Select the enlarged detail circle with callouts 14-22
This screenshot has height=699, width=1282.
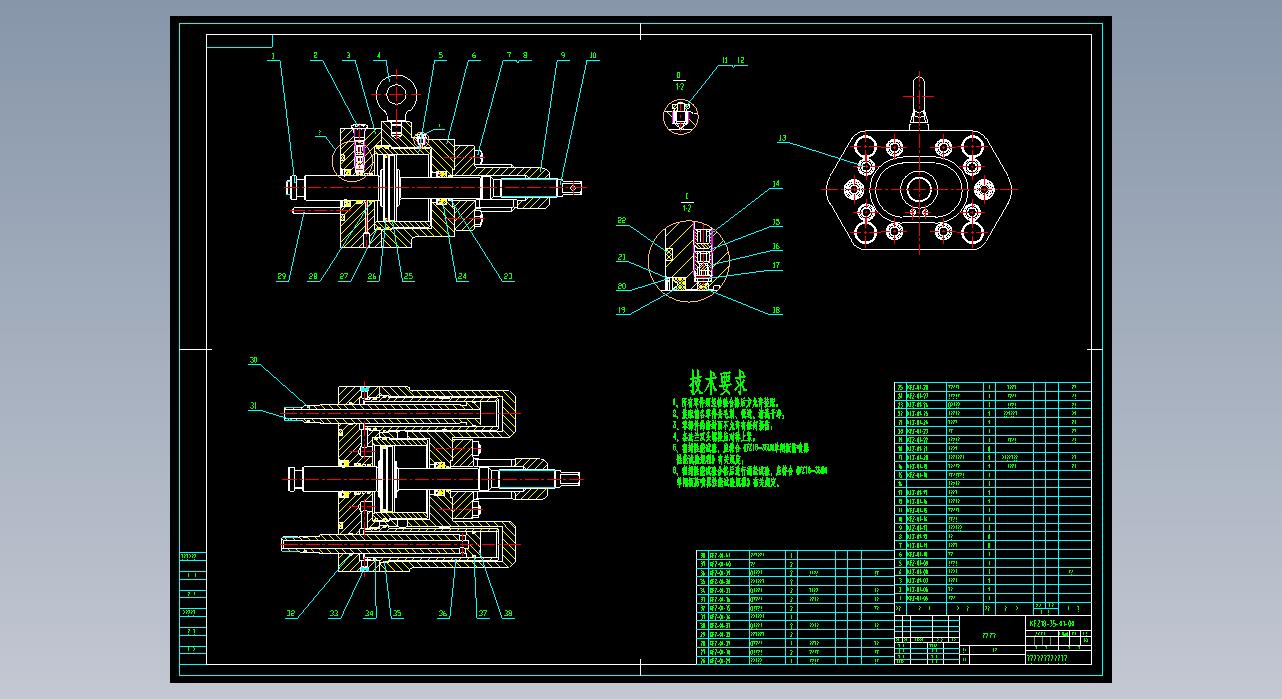point(690,259)
